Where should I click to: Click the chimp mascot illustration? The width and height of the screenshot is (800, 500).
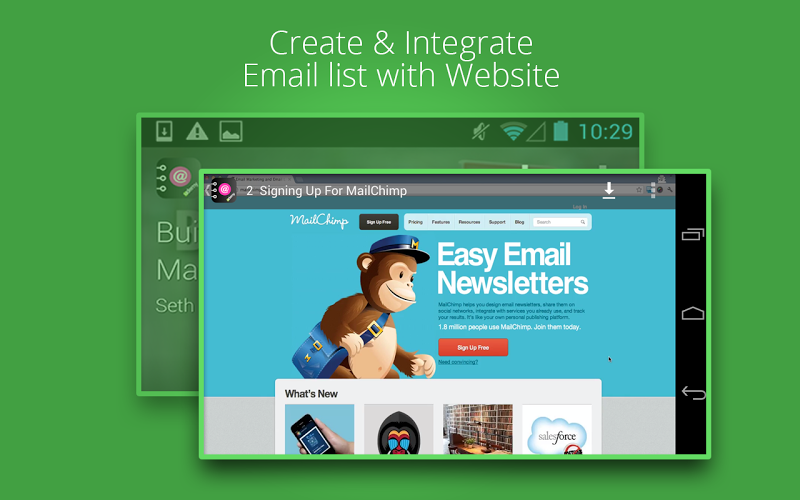(x=363, y=307)
